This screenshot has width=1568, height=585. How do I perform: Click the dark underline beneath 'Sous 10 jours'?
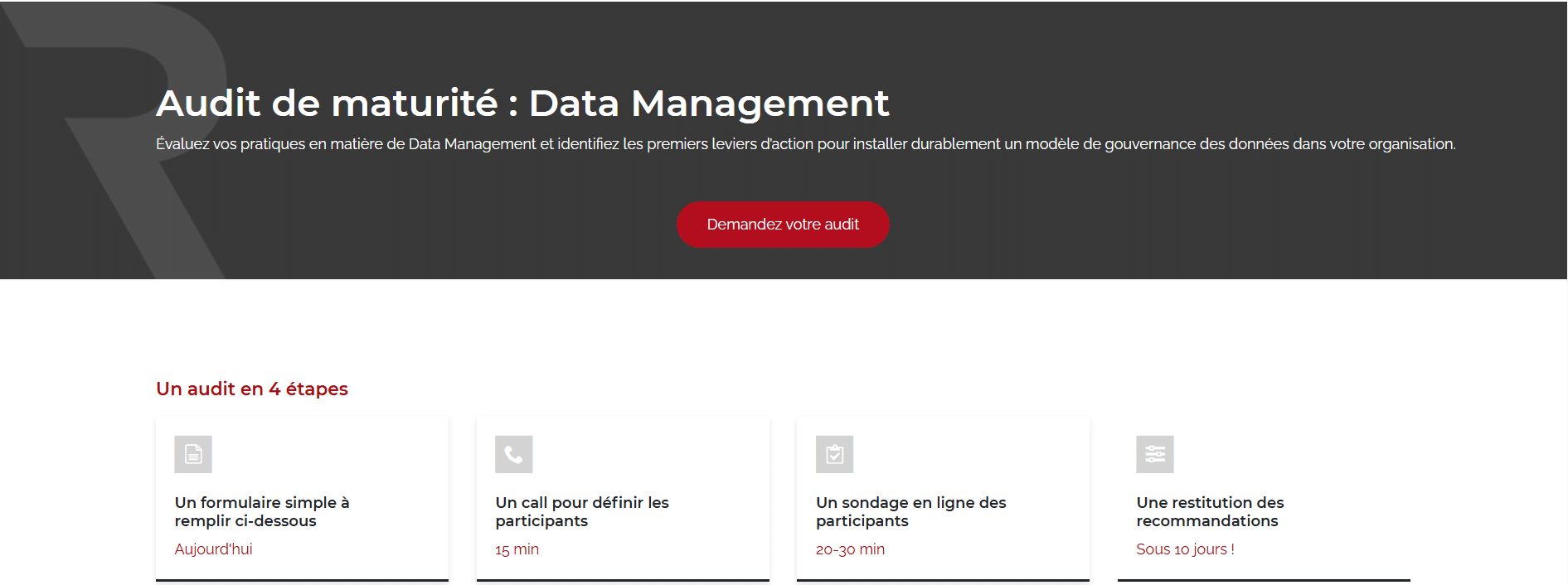click(x=1264, y=580)
